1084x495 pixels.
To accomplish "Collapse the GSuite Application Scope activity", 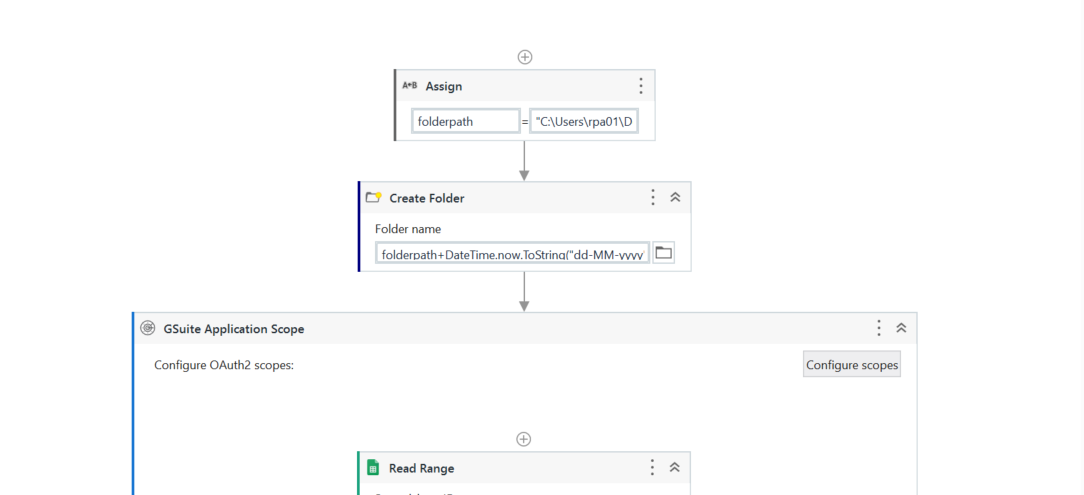I will pos(901,328).
